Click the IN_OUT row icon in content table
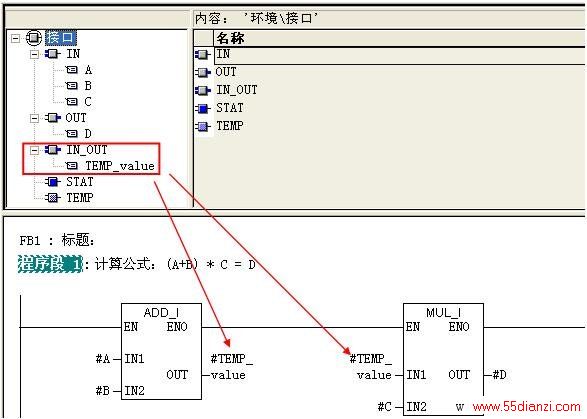The height and width of the screenshot is (419, 587). 203,90
